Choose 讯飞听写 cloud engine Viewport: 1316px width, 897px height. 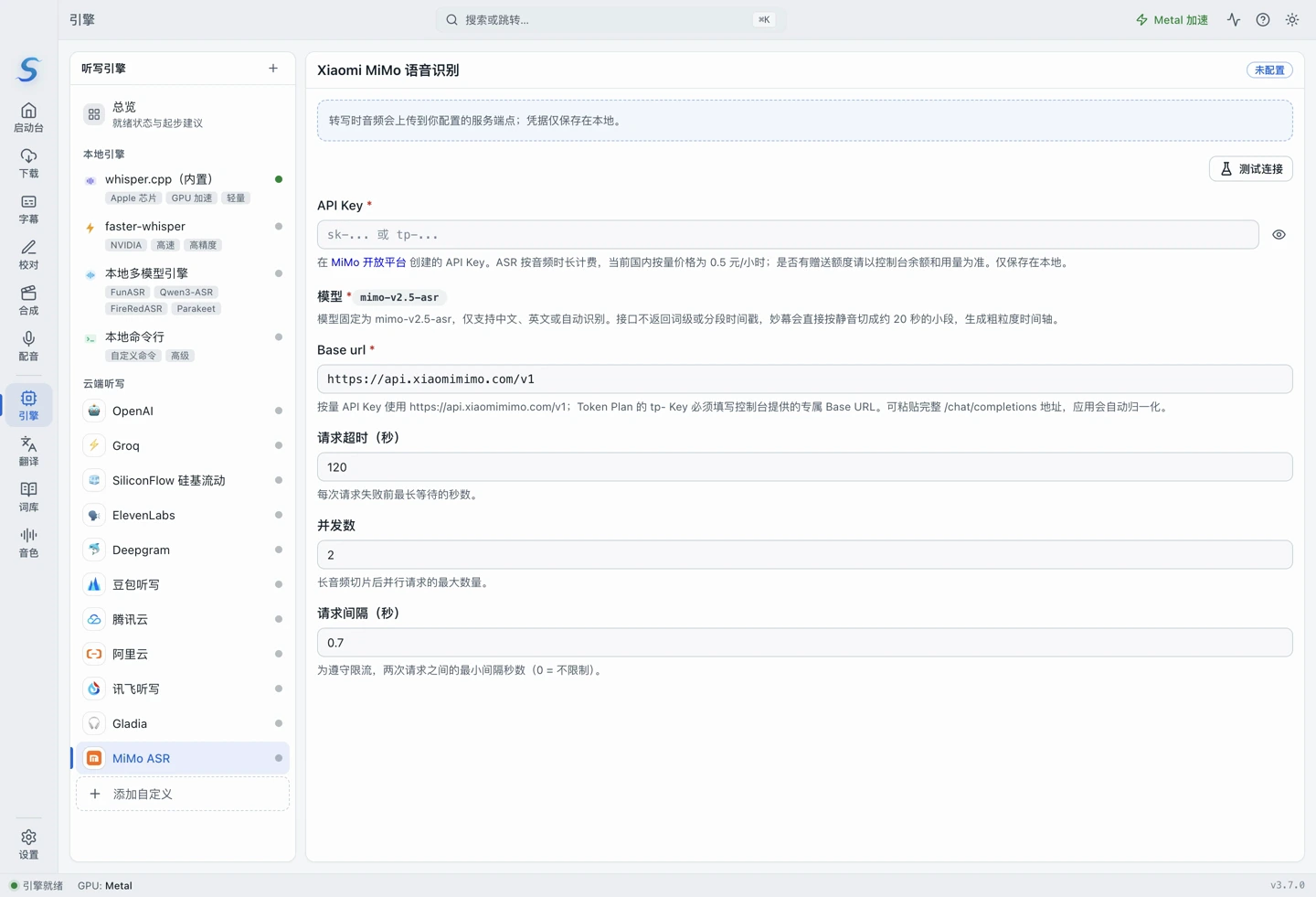tap(183, 689)
